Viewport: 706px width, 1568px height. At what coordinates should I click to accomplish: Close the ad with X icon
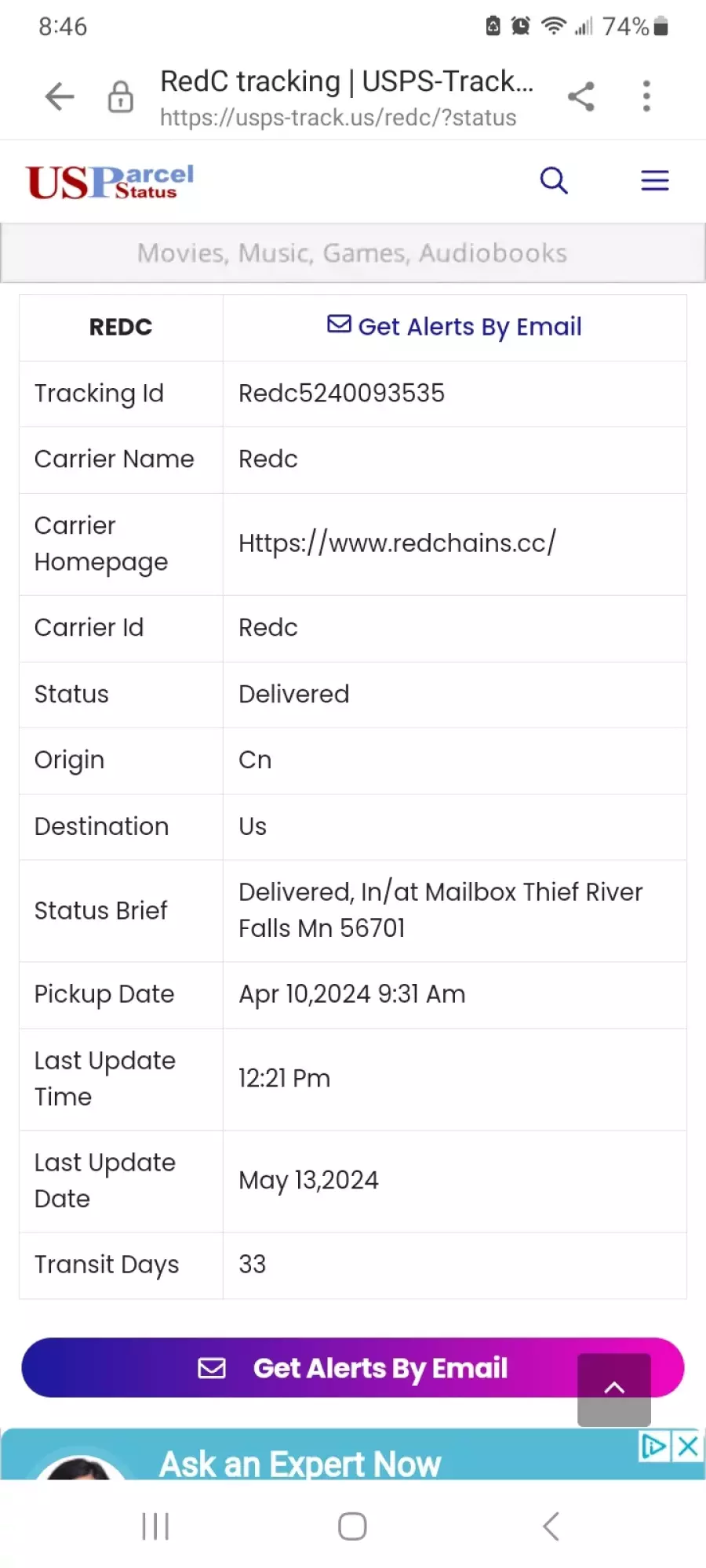click(x=688, y=1446)
